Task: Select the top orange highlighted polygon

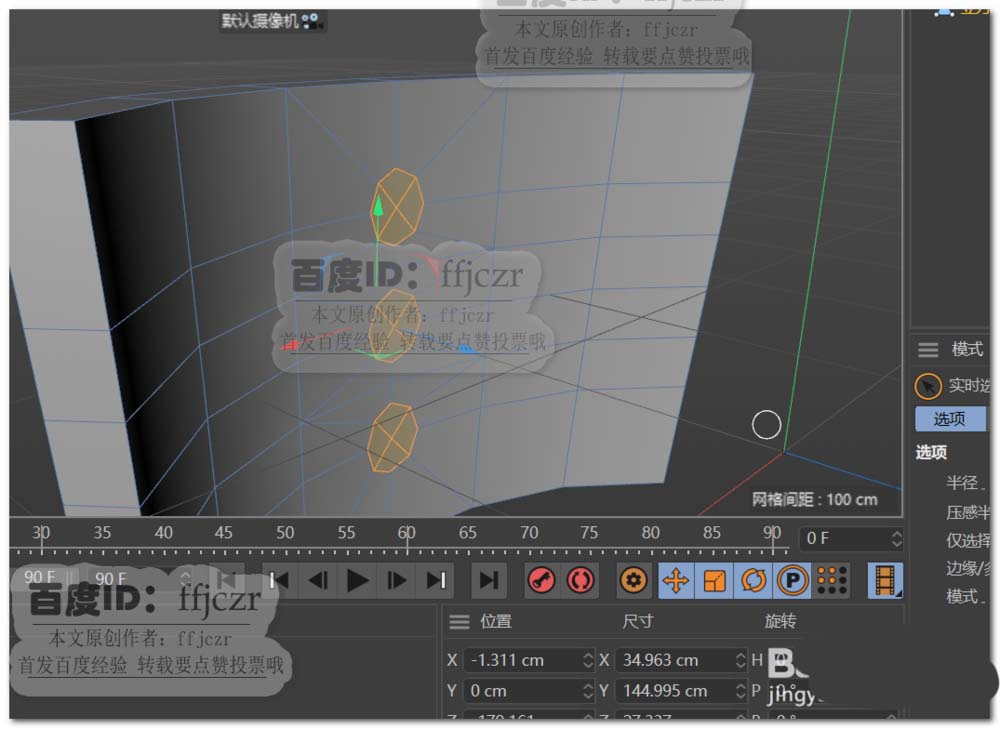Action: click(397, 207)
